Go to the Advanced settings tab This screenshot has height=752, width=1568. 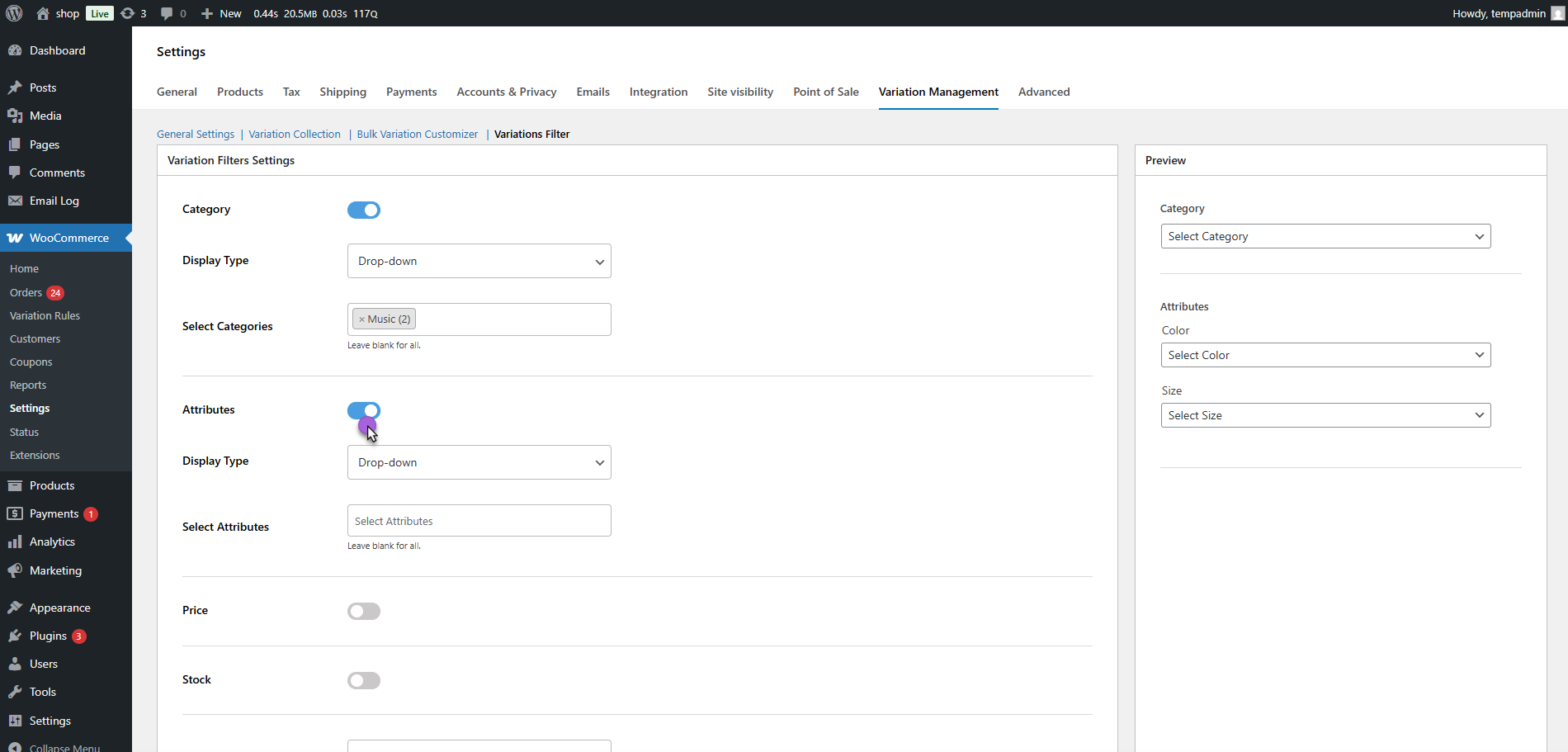pos(1043,92)
